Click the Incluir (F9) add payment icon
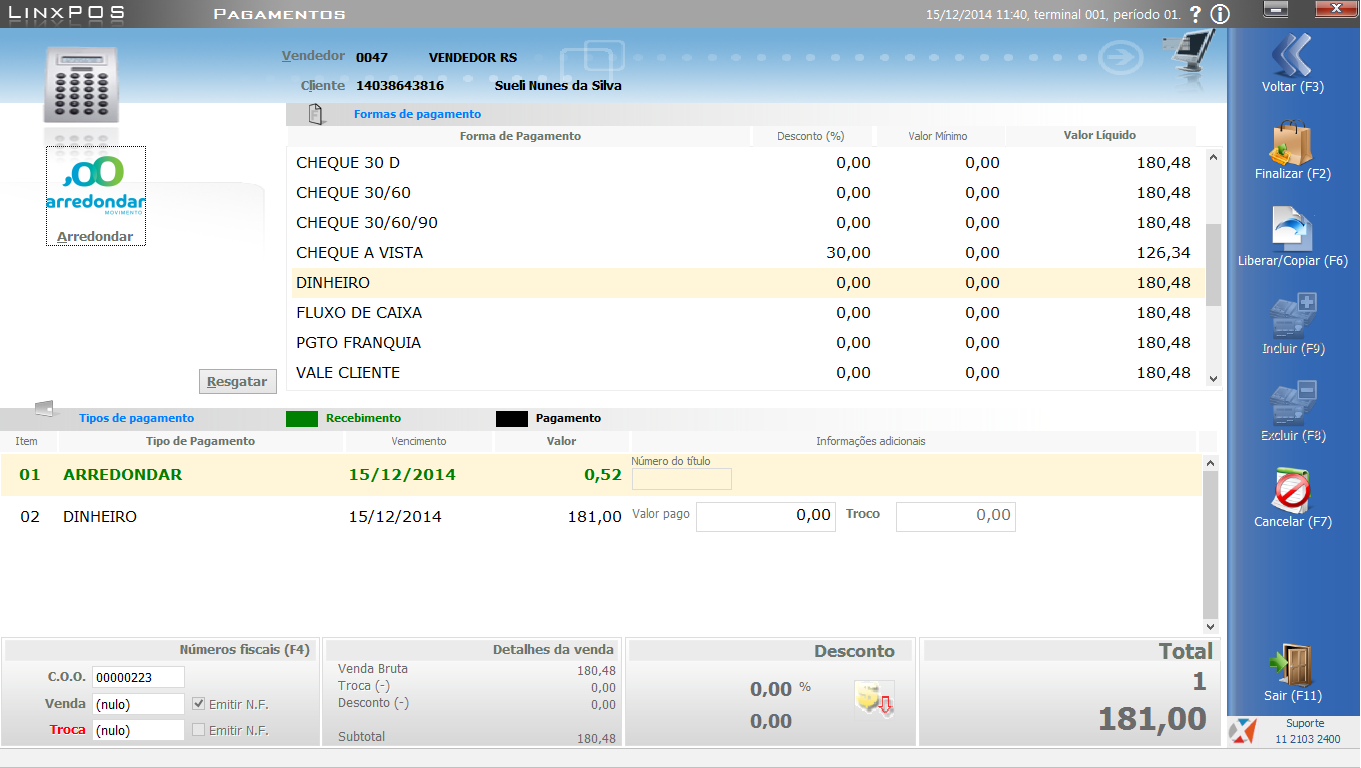The image size is (1361, 768). pos(1293,316)
